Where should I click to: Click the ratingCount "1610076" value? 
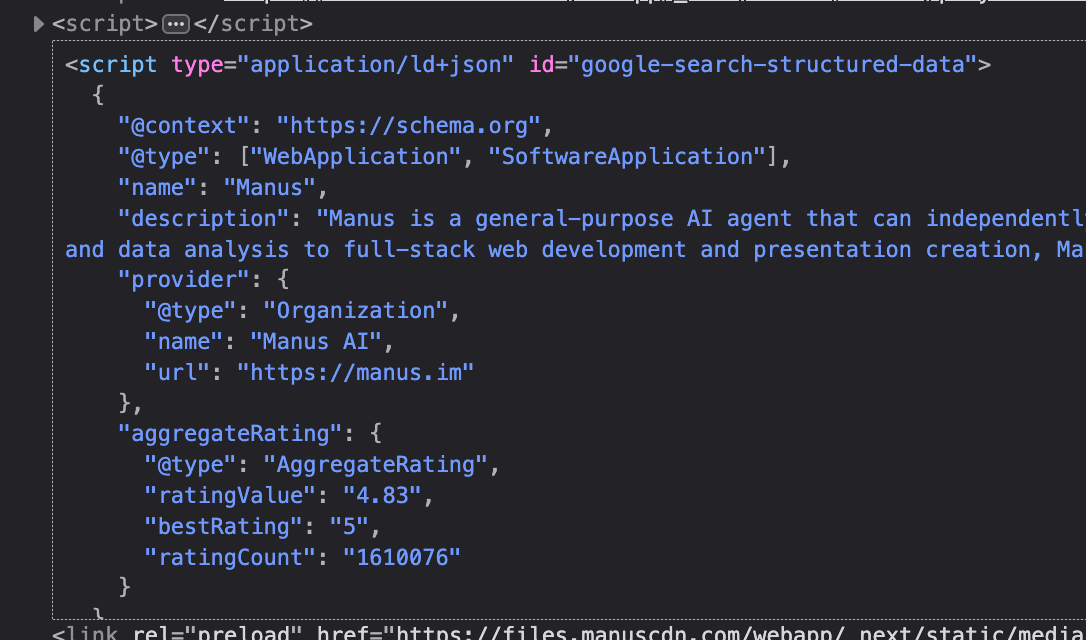point(402,557)
